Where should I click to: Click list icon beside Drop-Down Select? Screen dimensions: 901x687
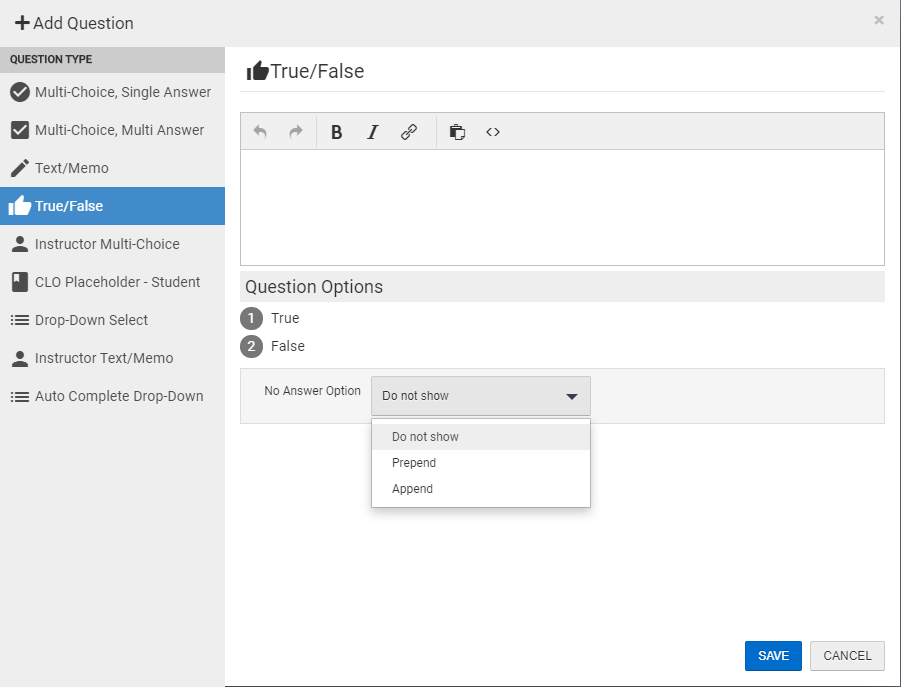[x=20, y=320]
